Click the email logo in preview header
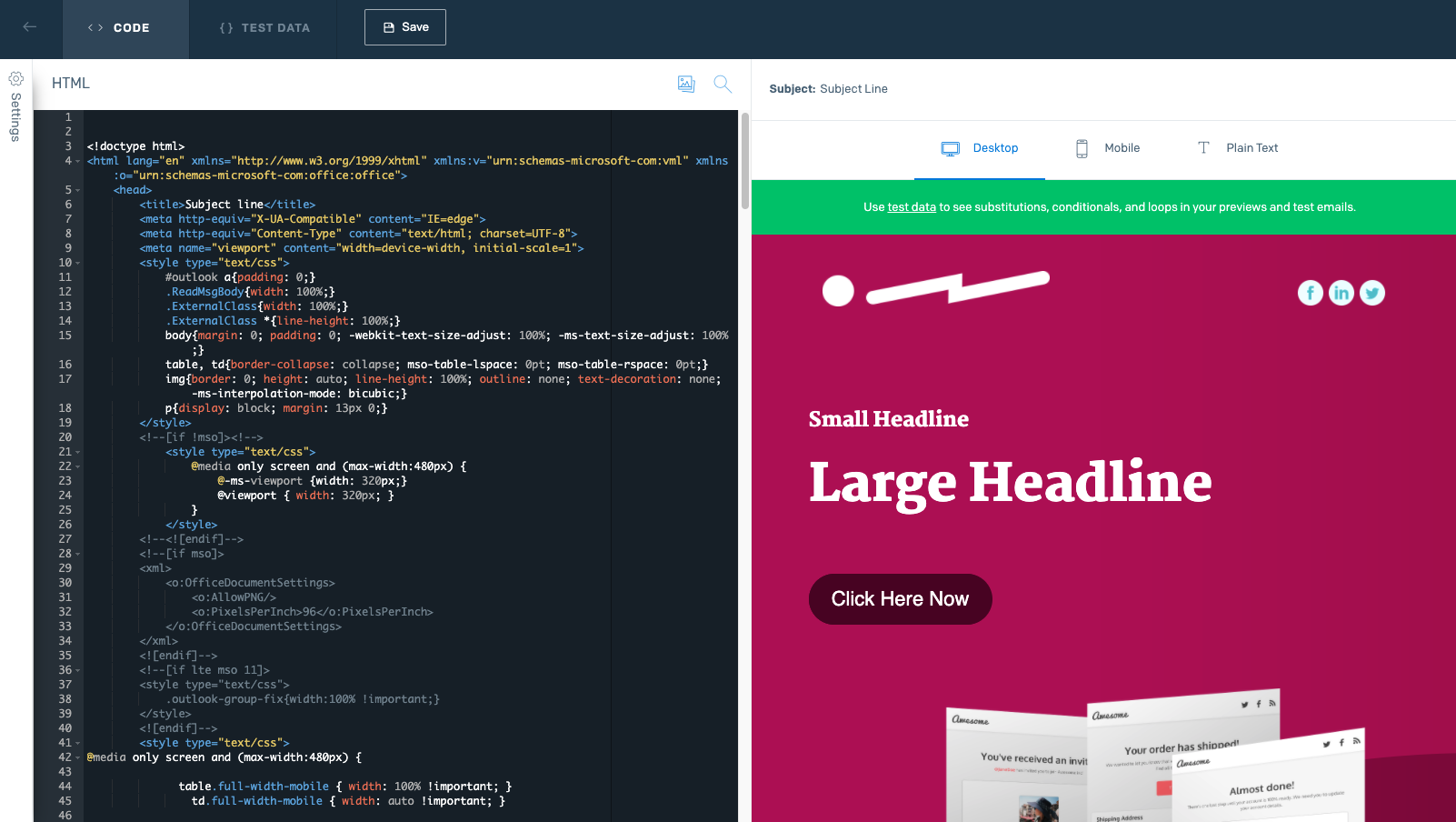This screenshot has width=1456, height=822. 936,289
